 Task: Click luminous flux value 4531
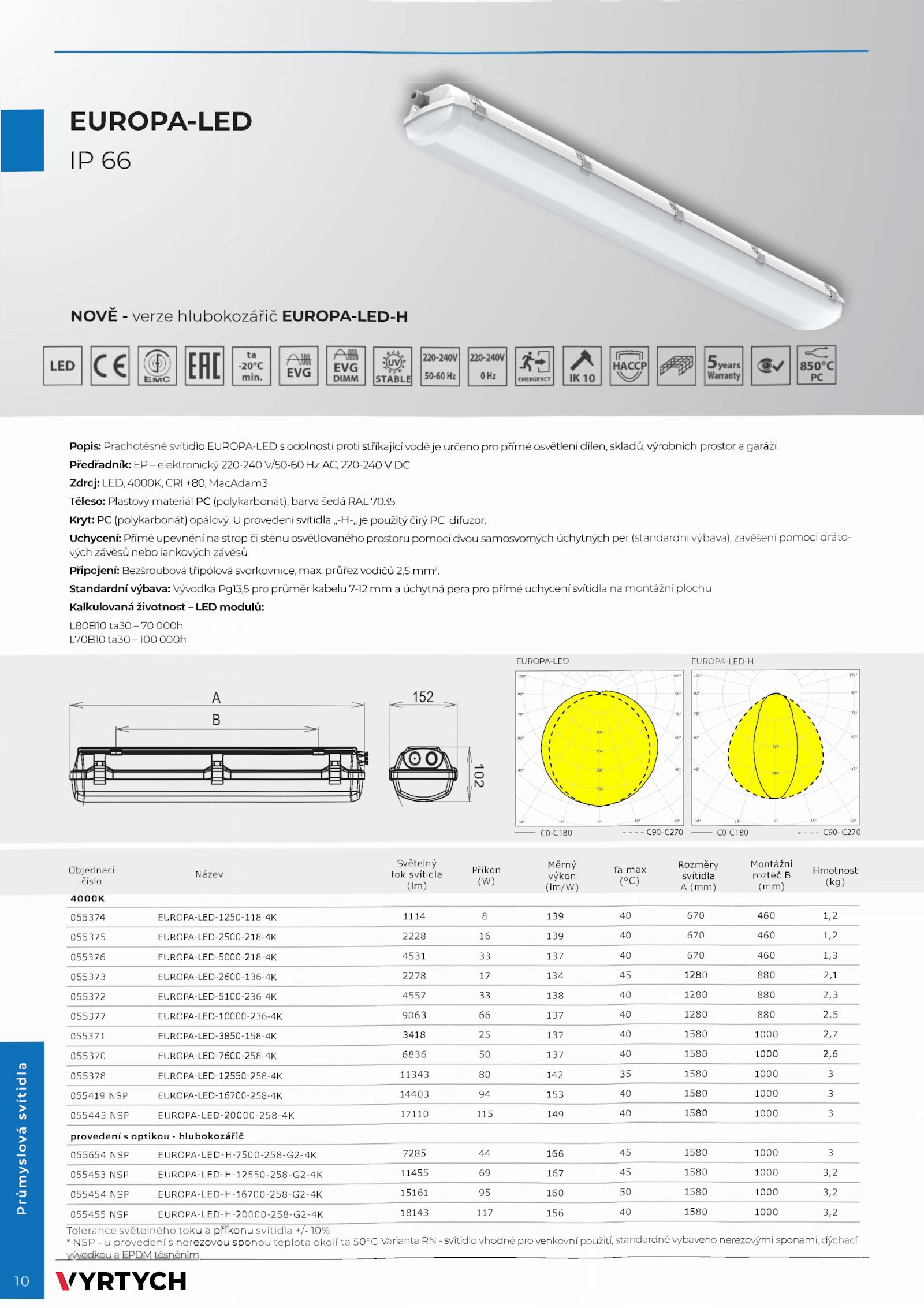[414, 956]
